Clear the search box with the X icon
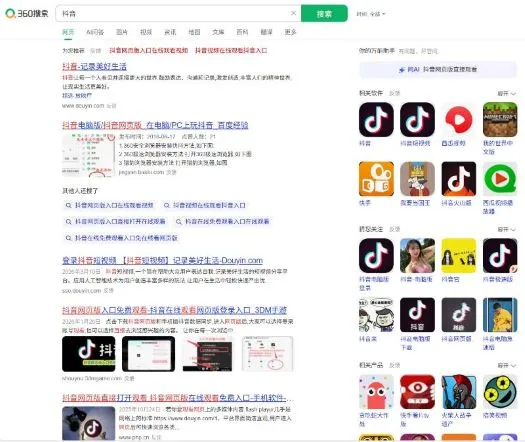Screen dimensions: 525x442 pos(293,13)
